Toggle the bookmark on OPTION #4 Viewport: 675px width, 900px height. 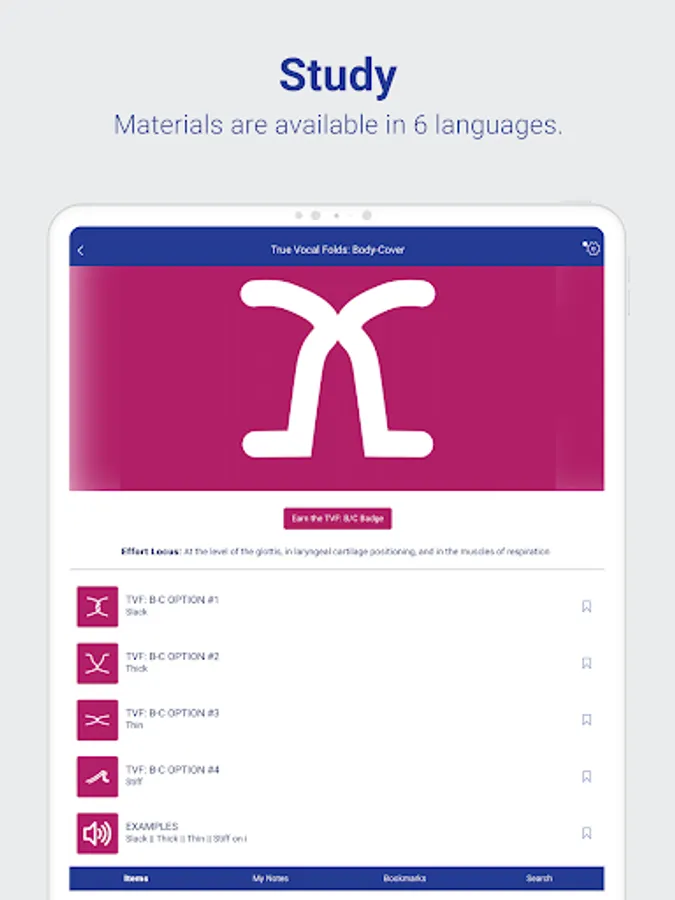(x=585, y=776)
